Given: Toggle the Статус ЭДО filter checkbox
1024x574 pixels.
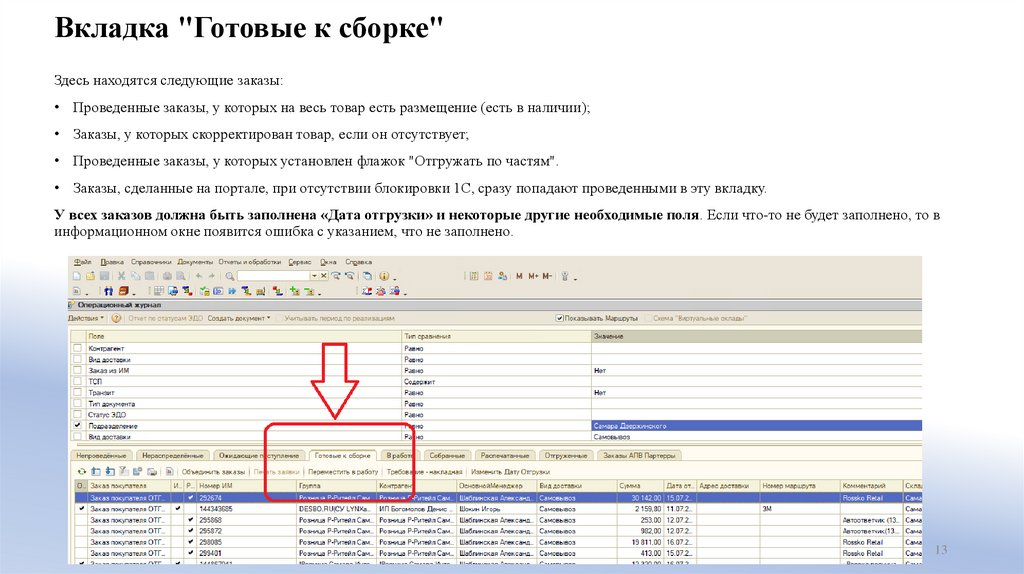Looking at the screenshot, I should (x=78, y=415).
